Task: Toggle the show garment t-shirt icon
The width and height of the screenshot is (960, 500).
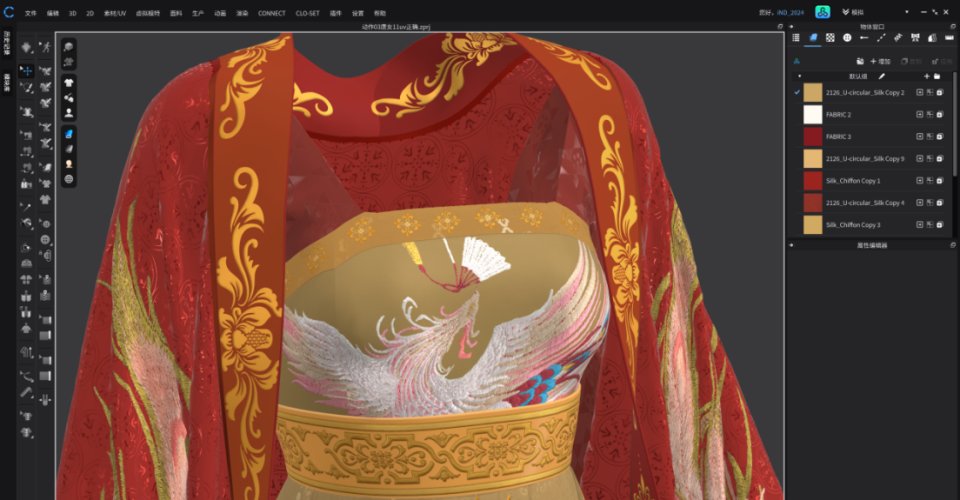Action: (69, 83)
